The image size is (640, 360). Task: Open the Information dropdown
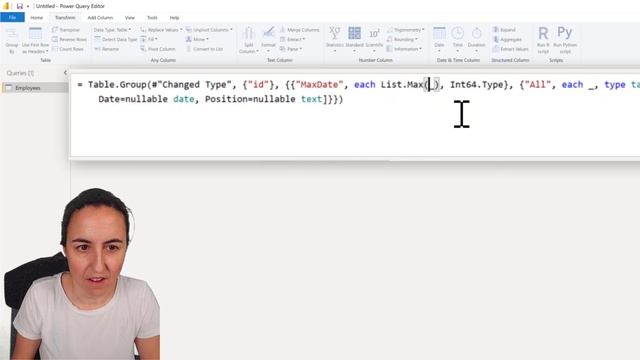(404, 49)
